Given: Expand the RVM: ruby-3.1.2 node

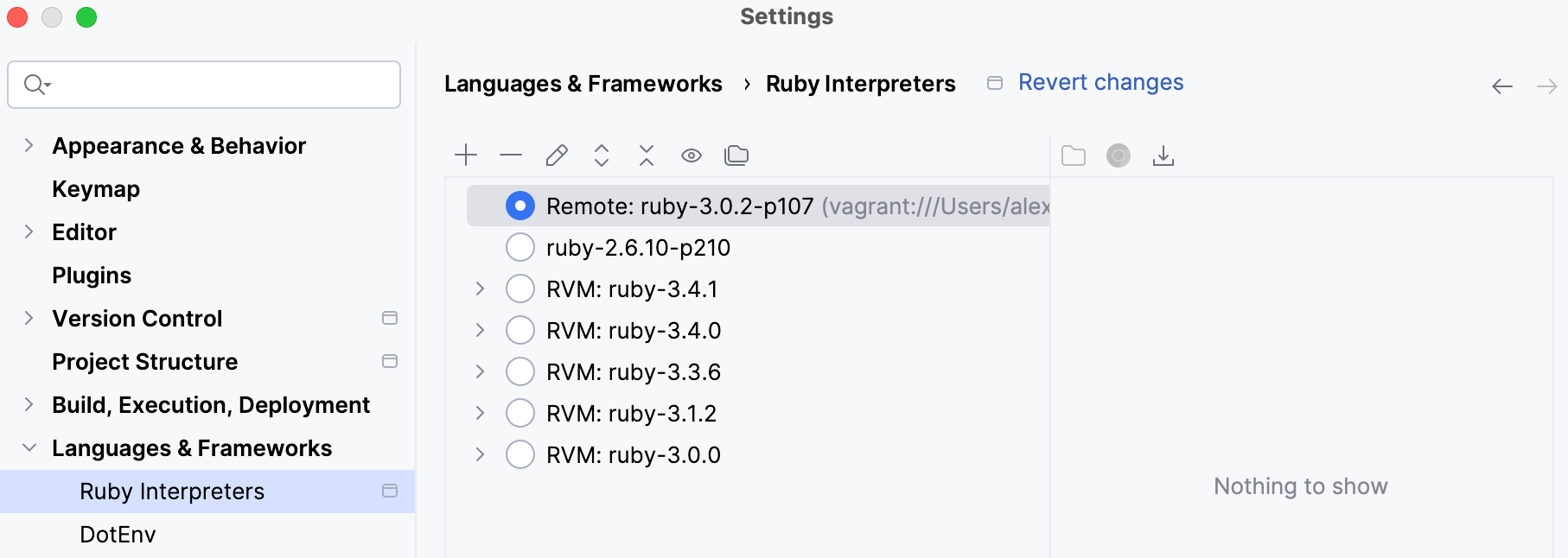Looking at the screenshot, I should coord(481,412).
